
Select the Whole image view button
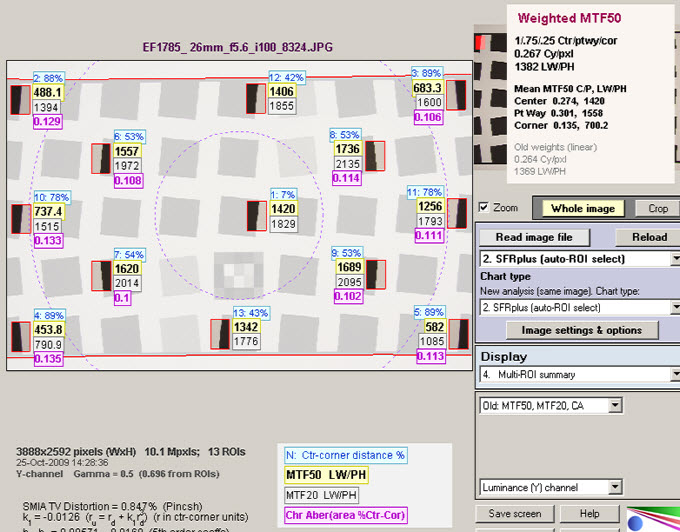(582, 209)
